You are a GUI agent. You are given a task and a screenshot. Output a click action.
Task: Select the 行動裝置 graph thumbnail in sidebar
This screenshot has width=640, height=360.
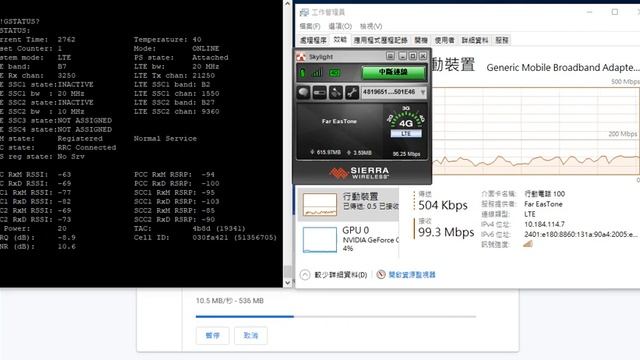click(x=320, y=204)
